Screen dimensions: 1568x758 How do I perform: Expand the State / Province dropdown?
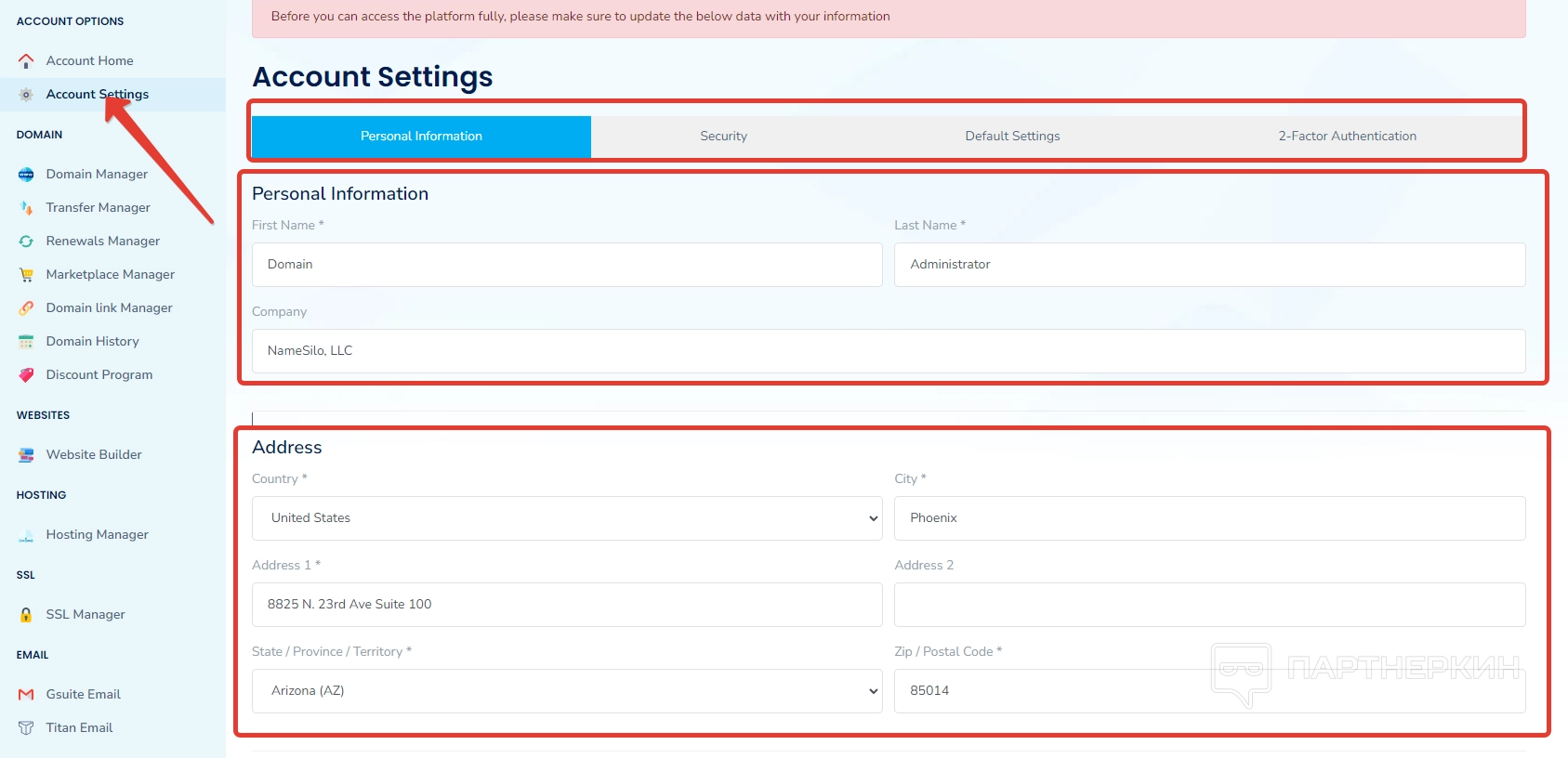click(x=567, y=691)
